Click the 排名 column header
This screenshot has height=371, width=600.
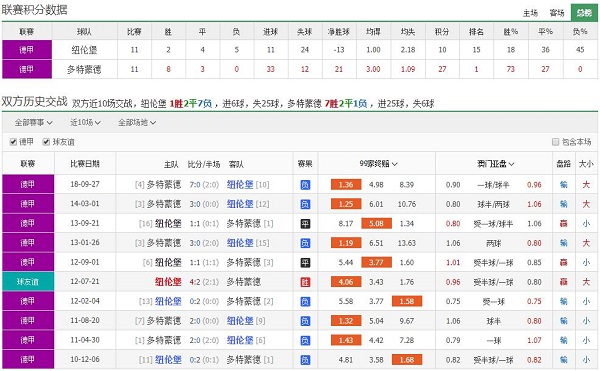pos(476,32)
